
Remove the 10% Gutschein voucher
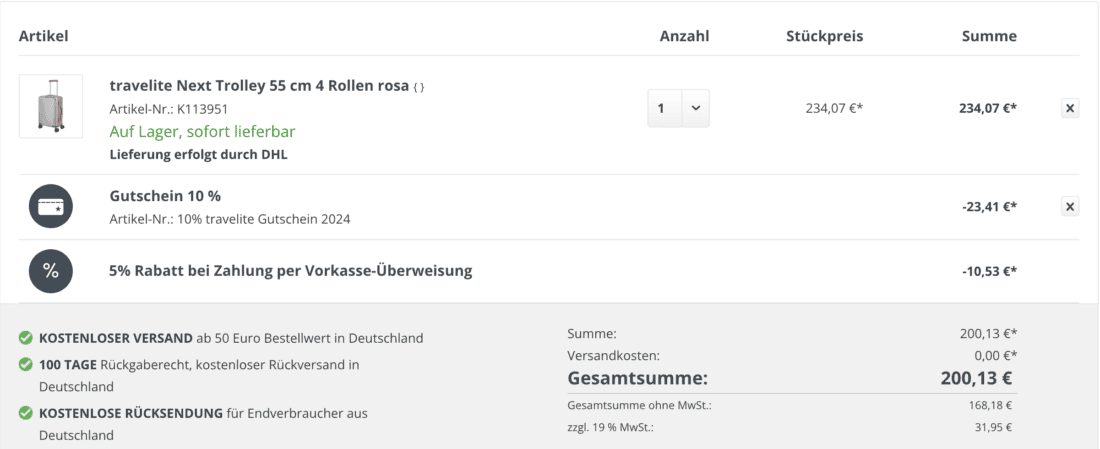[x=1069, y=207]
